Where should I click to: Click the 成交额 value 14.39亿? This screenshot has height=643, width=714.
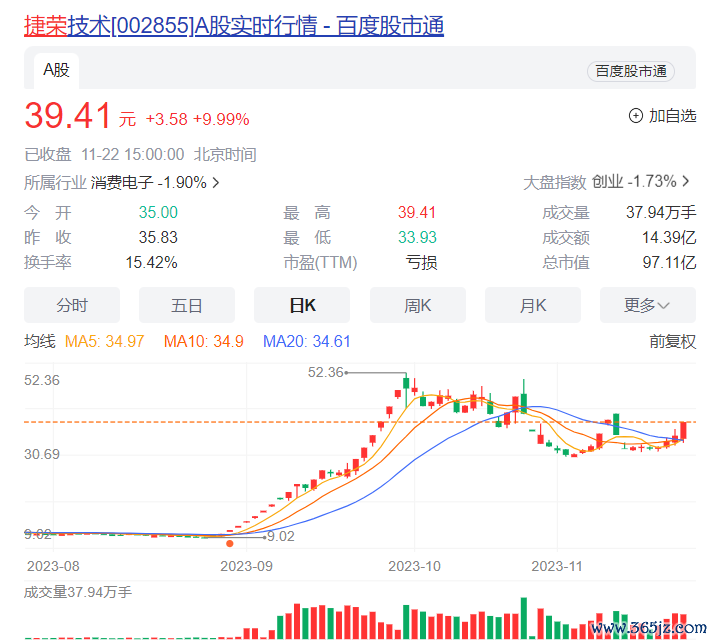point(669,238)
